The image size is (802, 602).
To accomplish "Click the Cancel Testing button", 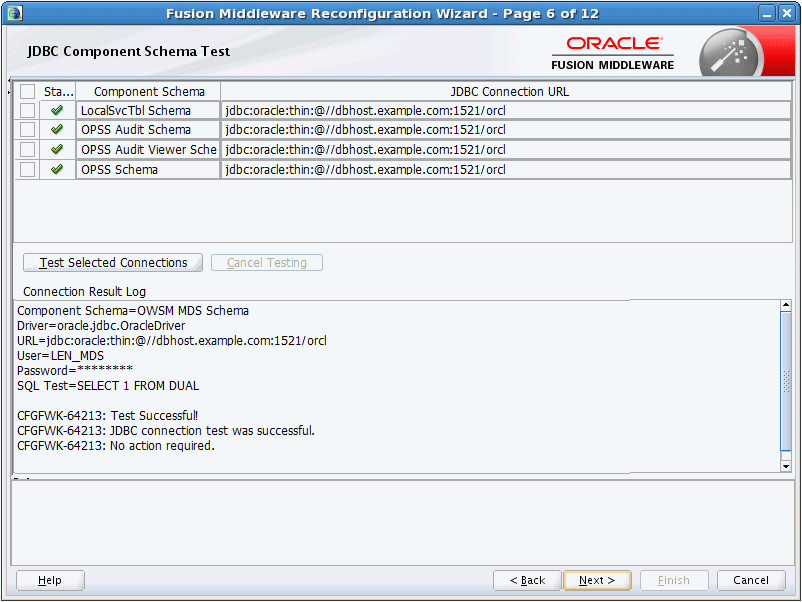I will (267, 263).
